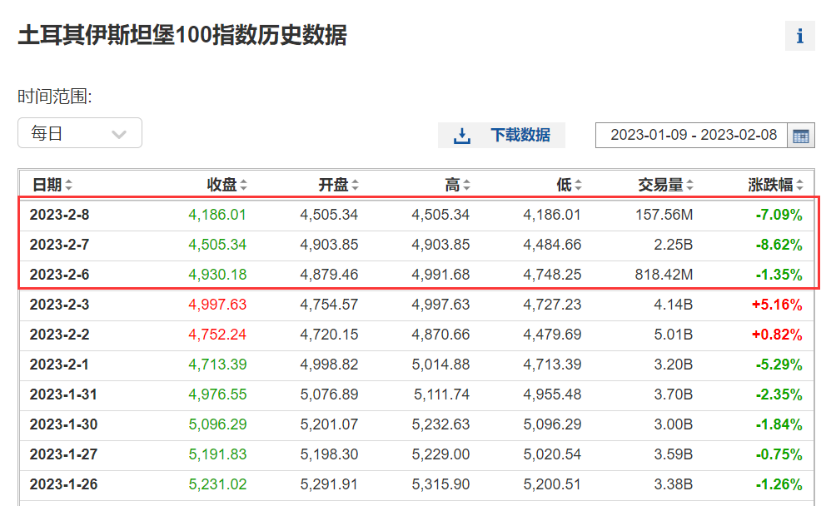Select the 2023-2-1 date cell
The image size is (831, 506).
pyautogui.click(x=59, y=365)
